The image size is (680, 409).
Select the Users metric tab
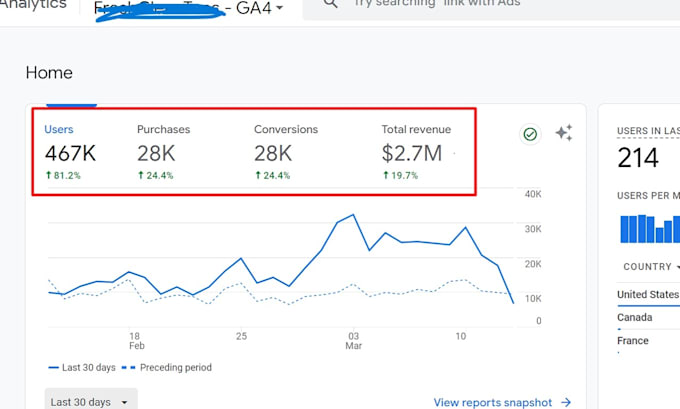pos(70,152)
